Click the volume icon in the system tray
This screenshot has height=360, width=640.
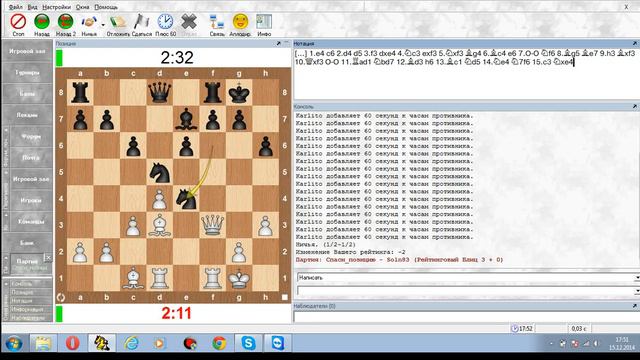point(596,344)
